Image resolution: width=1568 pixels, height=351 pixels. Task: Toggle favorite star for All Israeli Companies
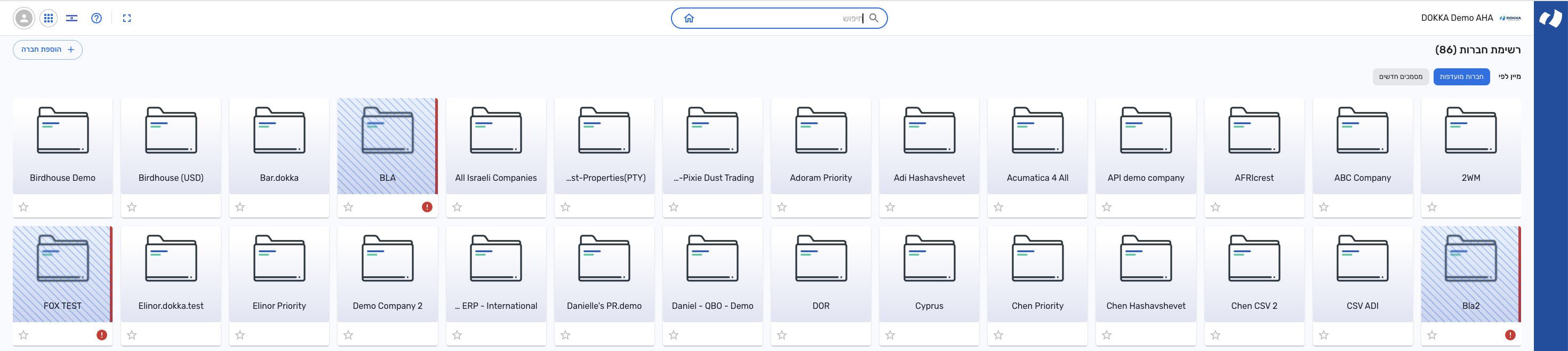pyautogui.click(x=457, y=207)
